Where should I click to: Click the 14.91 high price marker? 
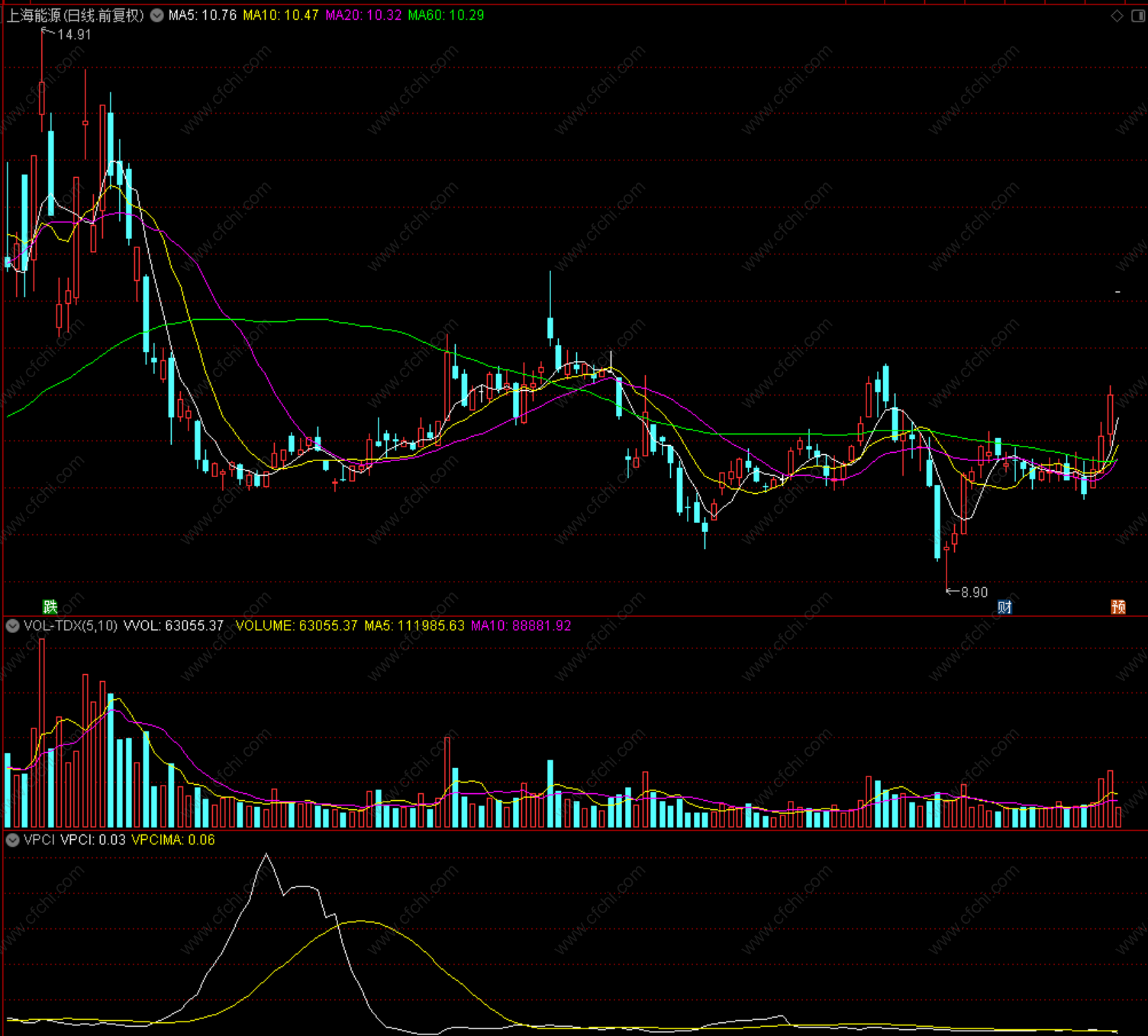pyautogui.click(x=74, y=34)
